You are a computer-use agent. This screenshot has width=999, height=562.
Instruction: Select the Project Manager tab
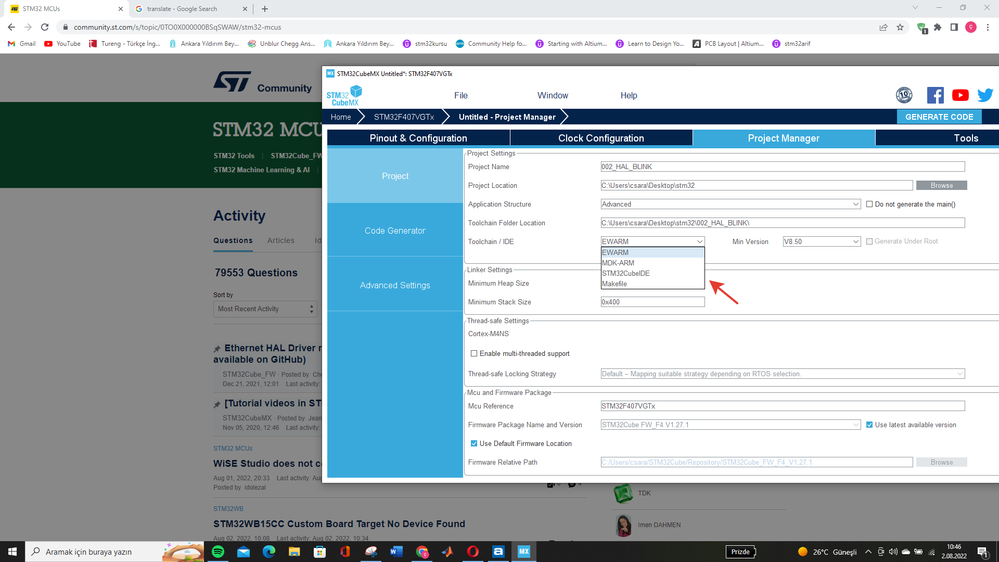pos(784,138)
